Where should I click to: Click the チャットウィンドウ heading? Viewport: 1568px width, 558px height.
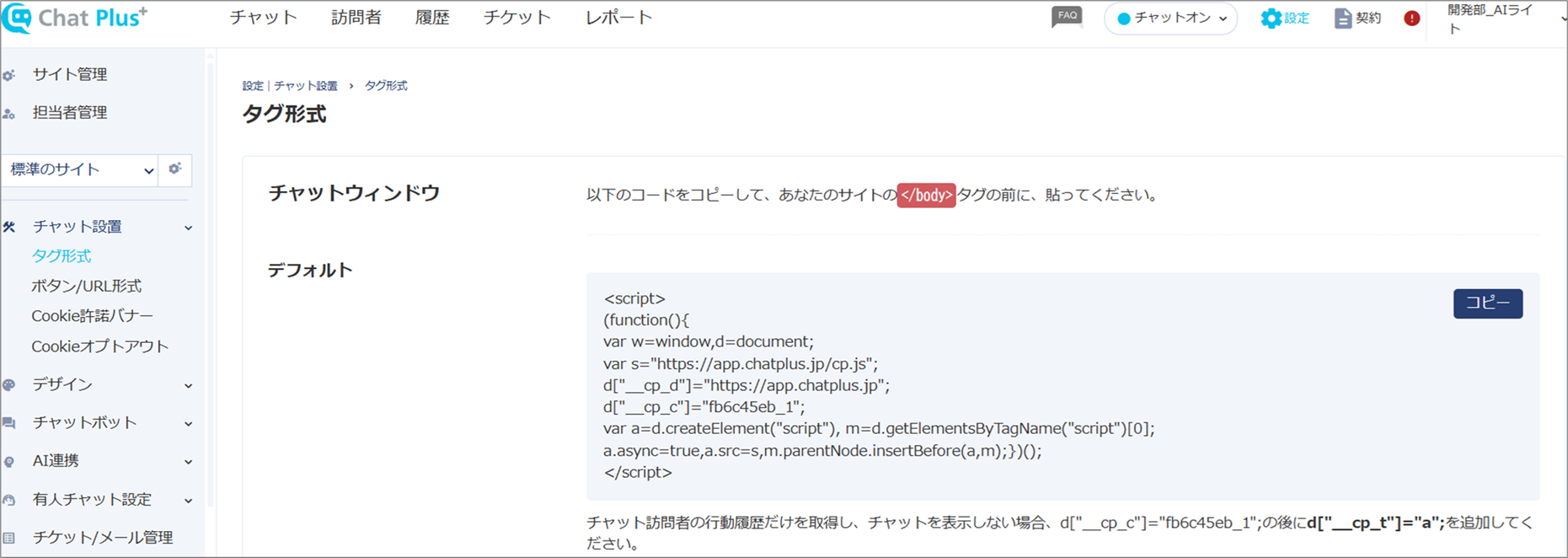(354, 193)
